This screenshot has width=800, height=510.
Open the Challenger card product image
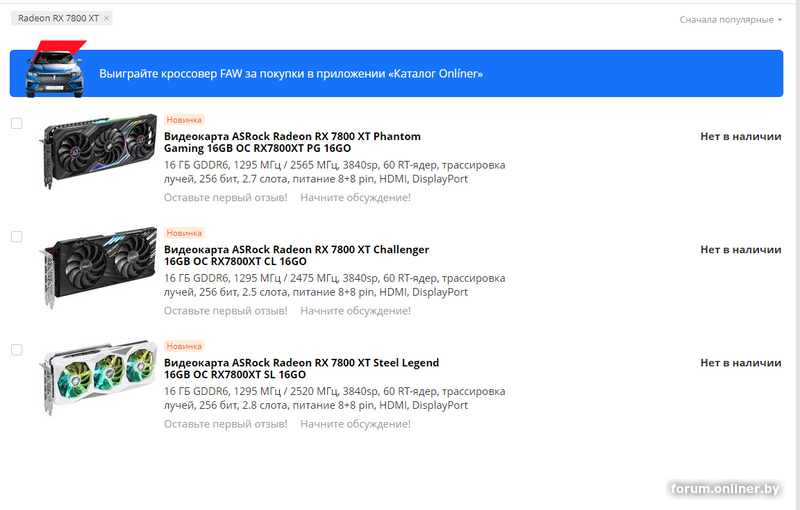coord(98,267)
